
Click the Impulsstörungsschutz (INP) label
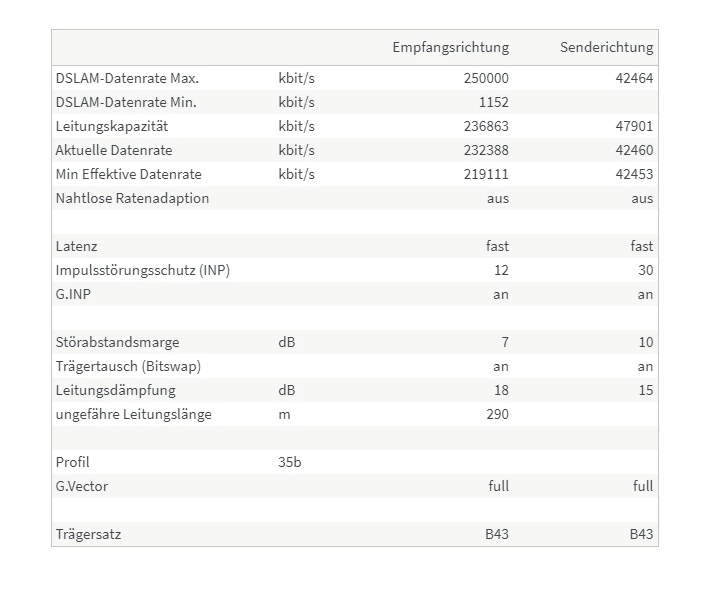click(143, 270)
